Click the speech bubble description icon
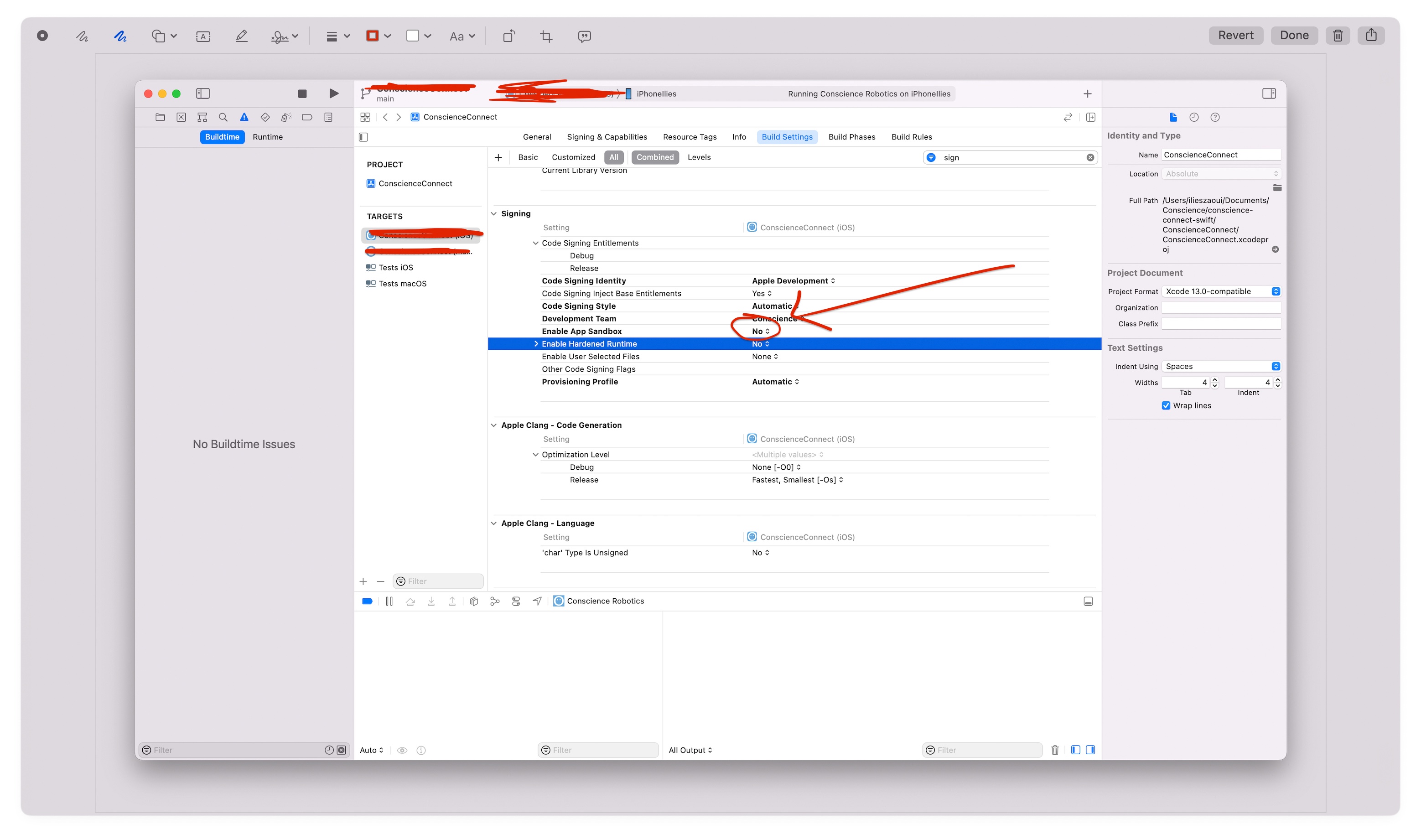 click(x=584, y=36)
